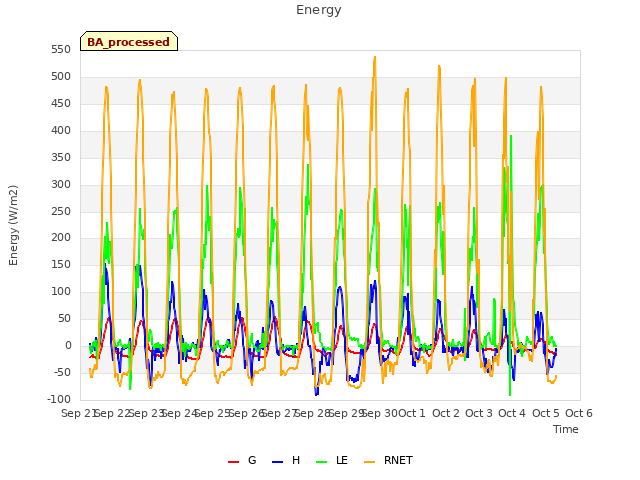
Task: Click the 200 y-axis tick label
Action: tap(61, 238)
